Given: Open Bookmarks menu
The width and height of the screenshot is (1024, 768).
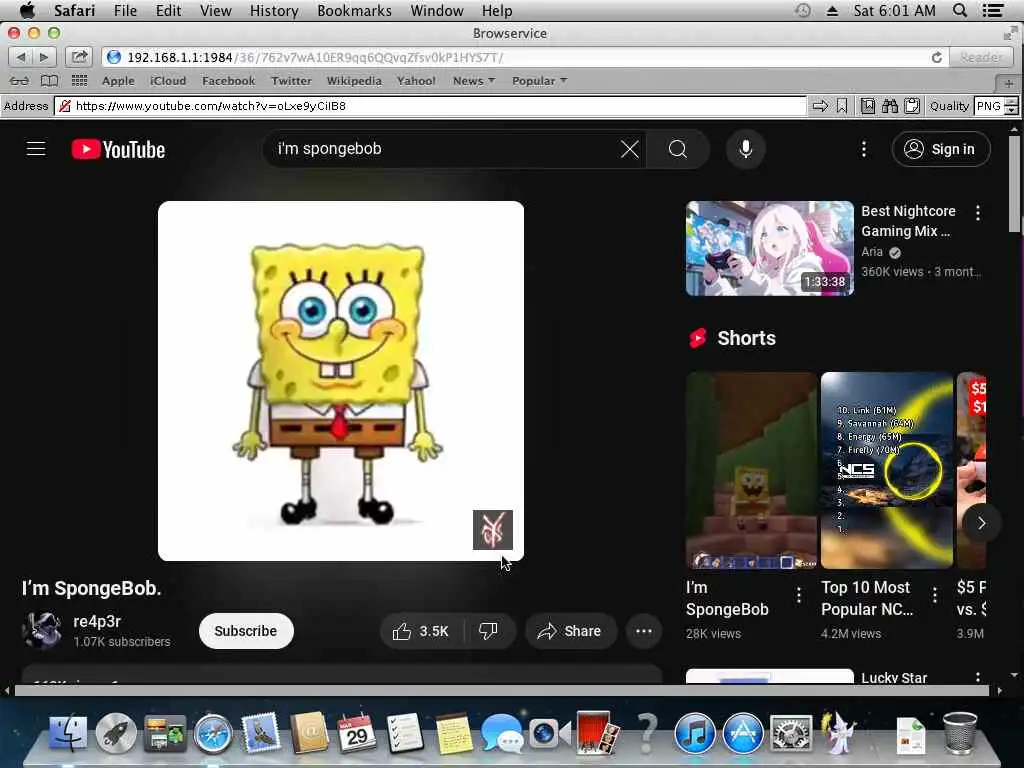Looking at the screenshot, I should [354, 10].
